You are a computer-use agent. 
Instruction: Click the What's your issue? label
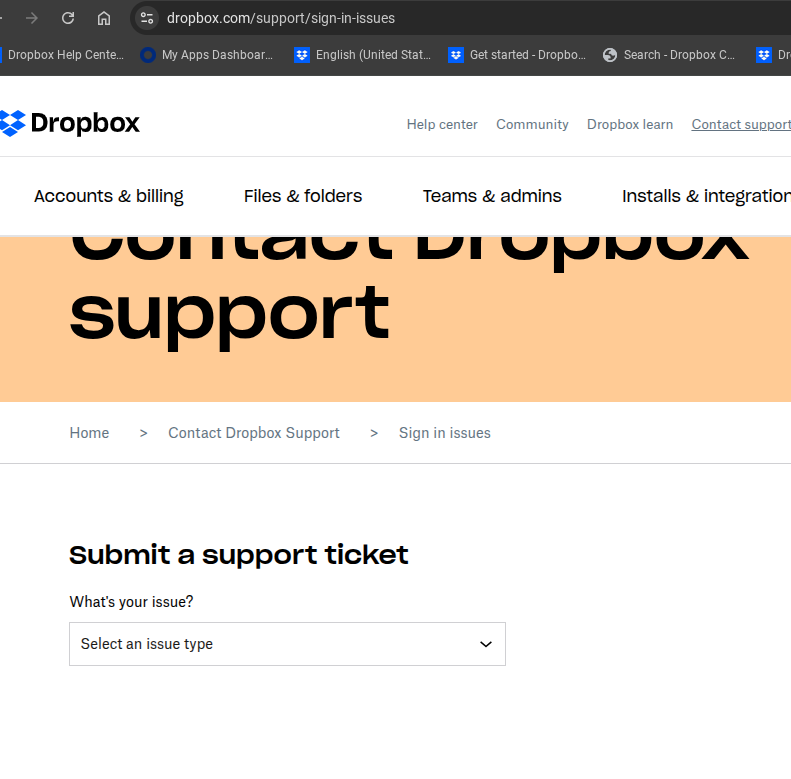(131, 602)
